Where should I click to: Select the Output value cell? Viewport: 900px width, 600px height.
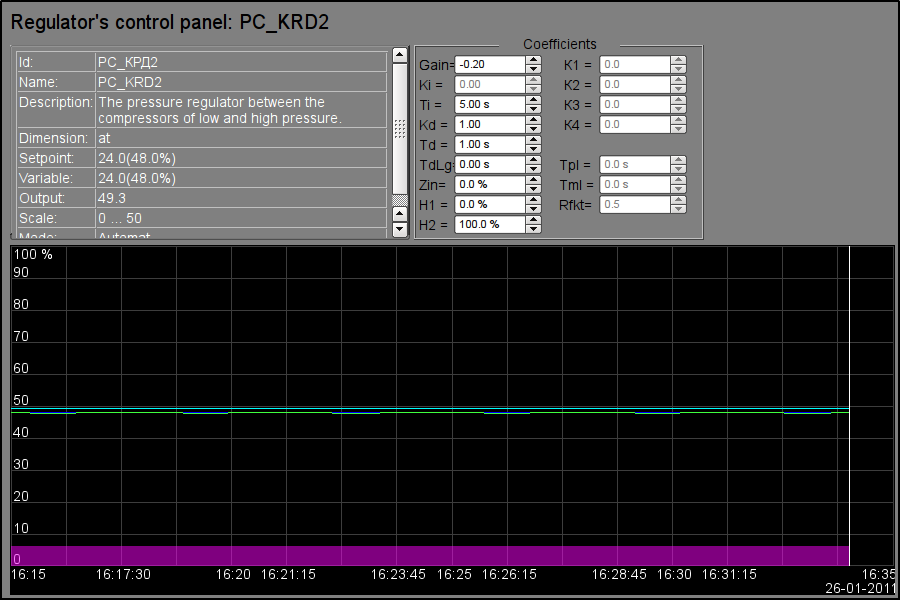click(x=240, y=198)
